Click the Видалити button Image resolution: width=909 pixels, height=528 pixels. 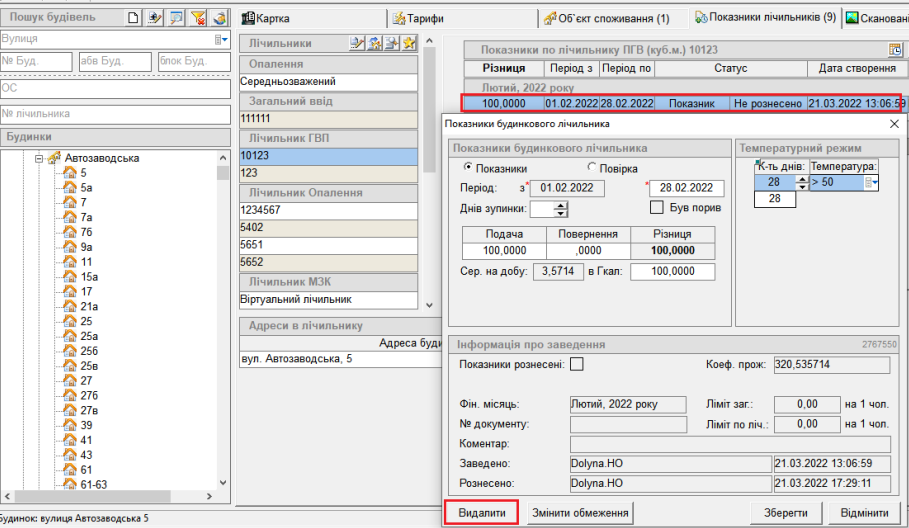coord(481,513)
